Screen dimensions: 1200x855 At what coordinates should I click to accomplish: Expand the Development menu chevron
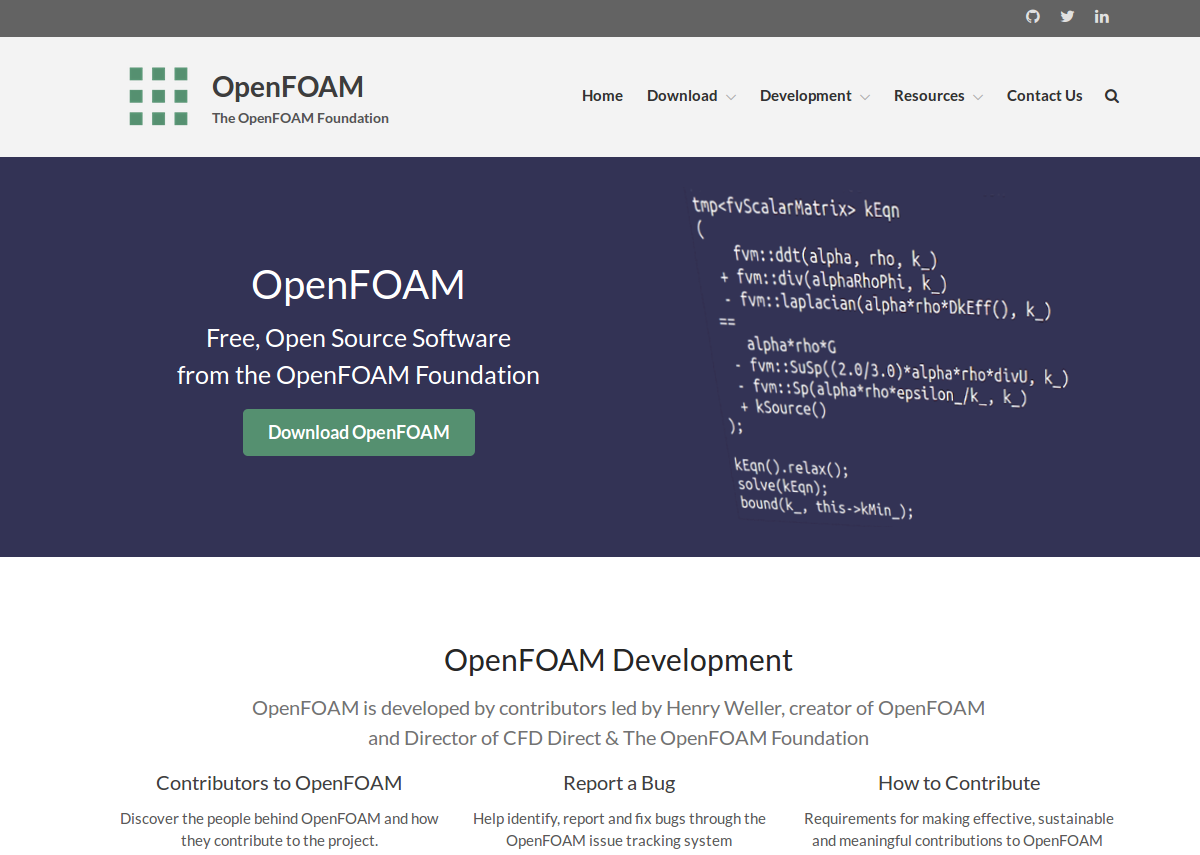tap(865, 97)
